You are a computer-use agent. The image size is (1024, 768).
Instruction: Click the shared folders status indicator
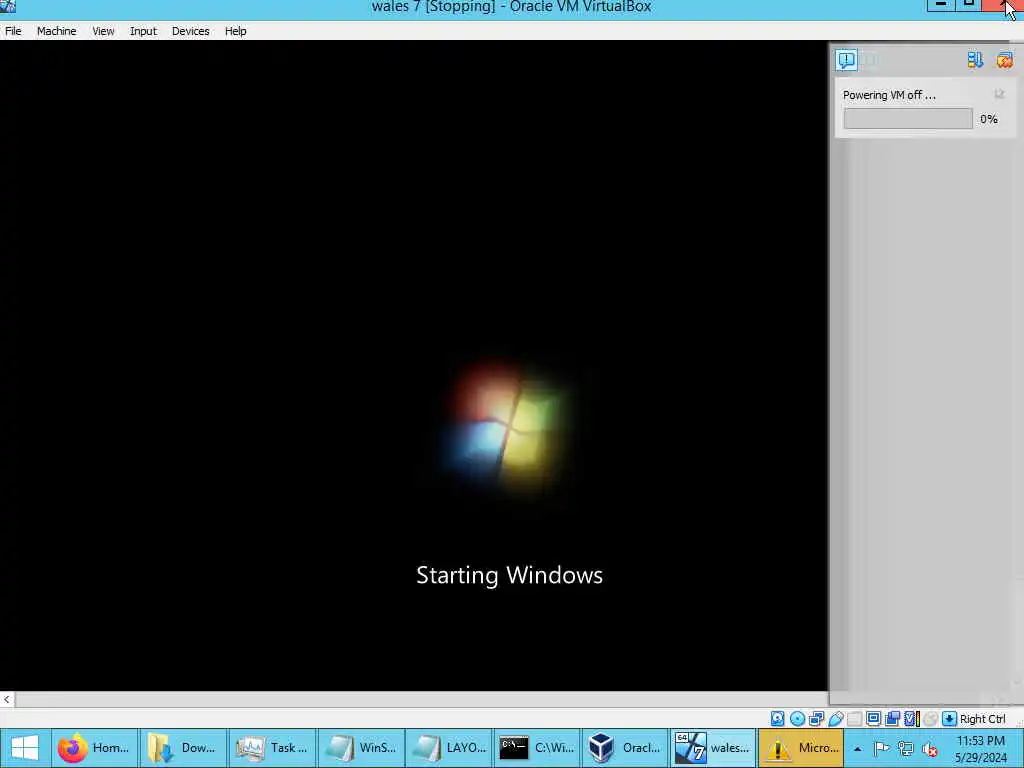point(854,718)
